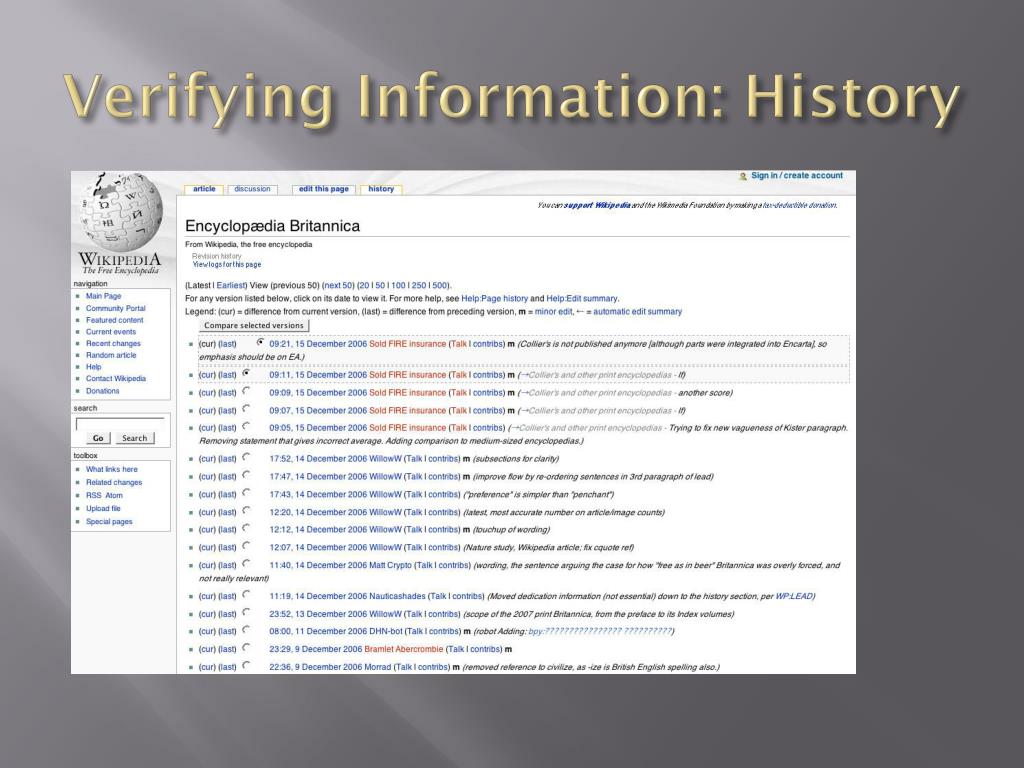Screen dimensions: 1024x768
Task: Select radio button for 09:11, 15 December revision
Action: pos(246,373)
